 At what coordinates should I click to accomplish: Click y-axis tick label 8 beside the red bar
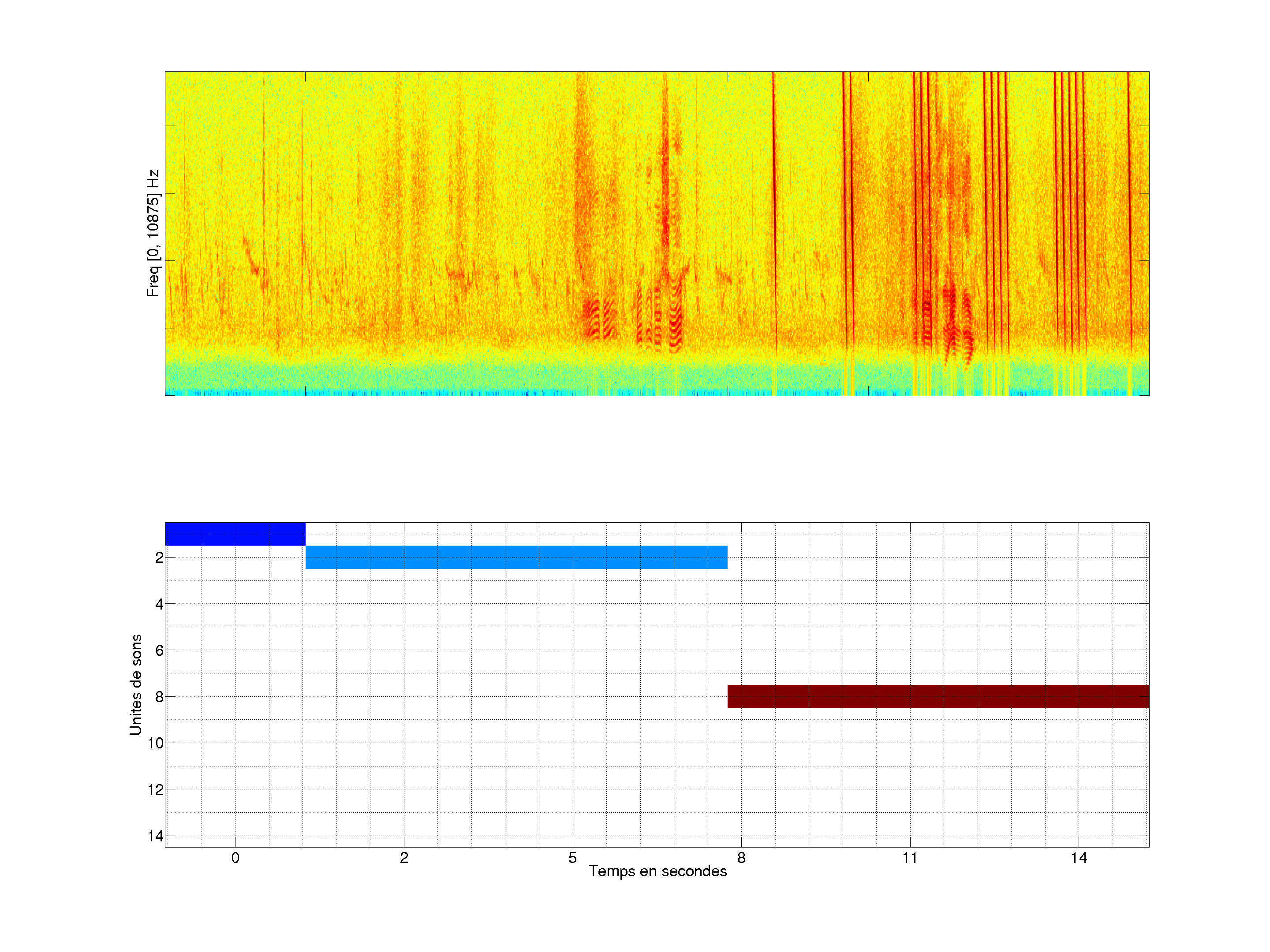[x=159, y=697]
